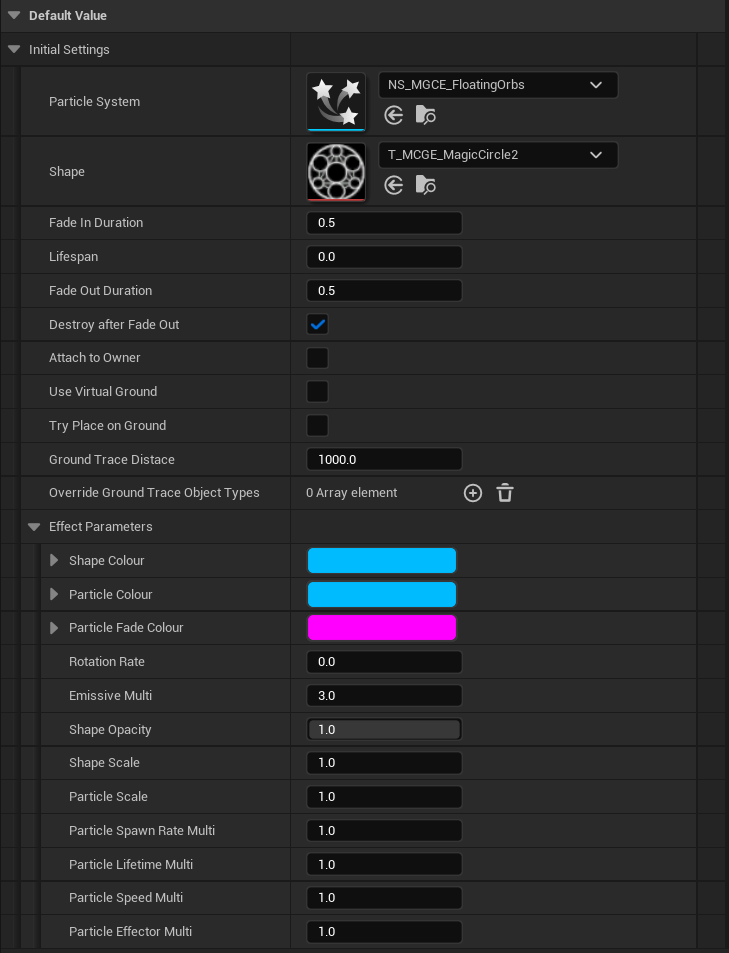Image resolution: width=729 pixels, height=953 pixels.
Task: Enable Use Virtual Ground checkbox
Action: coord(318,392)
